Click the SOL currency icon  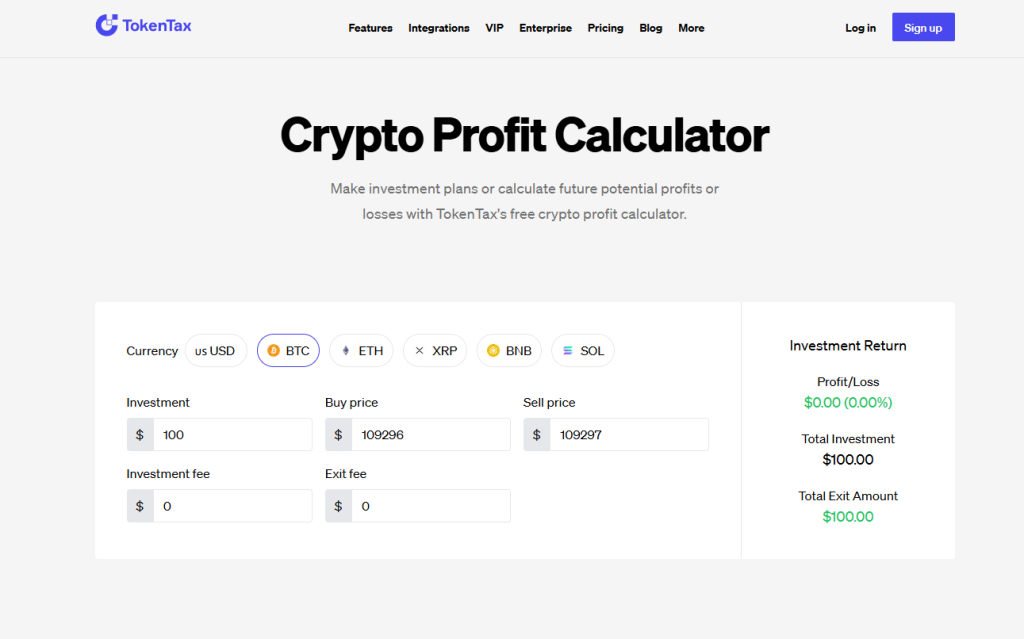point(565,350)
